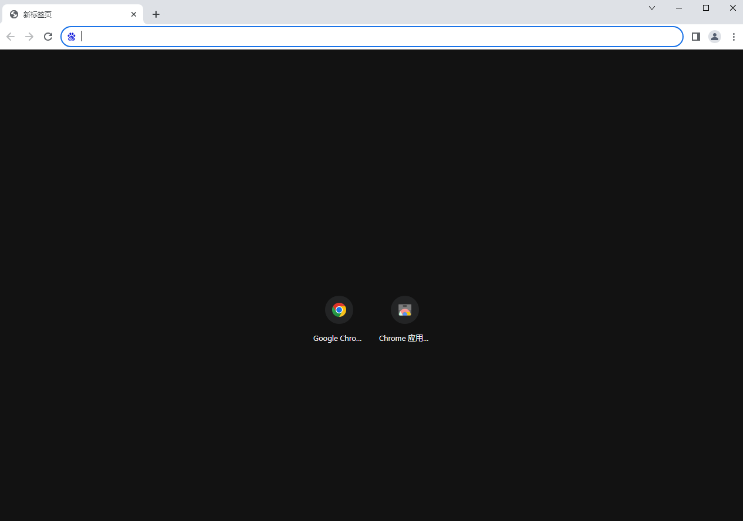This screenshot has width=743, height=521.
Task: Click the Google Chro... shortcut label
Action: pos(337,338)
